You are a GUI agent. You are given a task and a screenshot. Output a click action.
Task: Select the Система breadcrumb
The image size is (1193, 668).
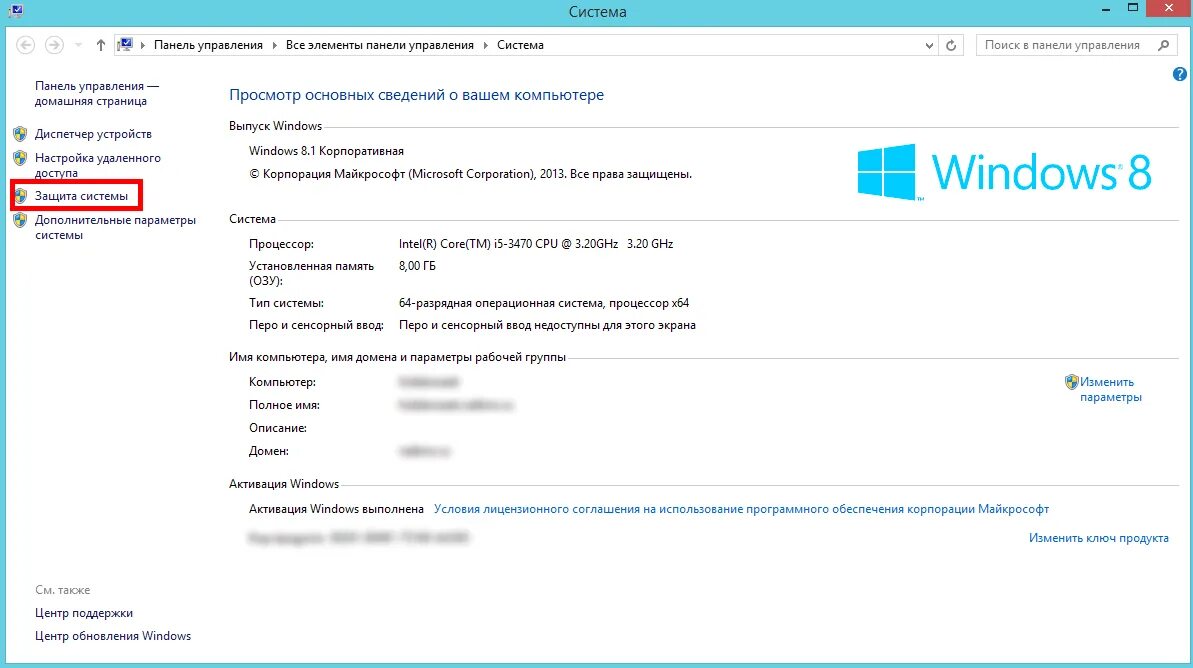(x=520, y=45)
